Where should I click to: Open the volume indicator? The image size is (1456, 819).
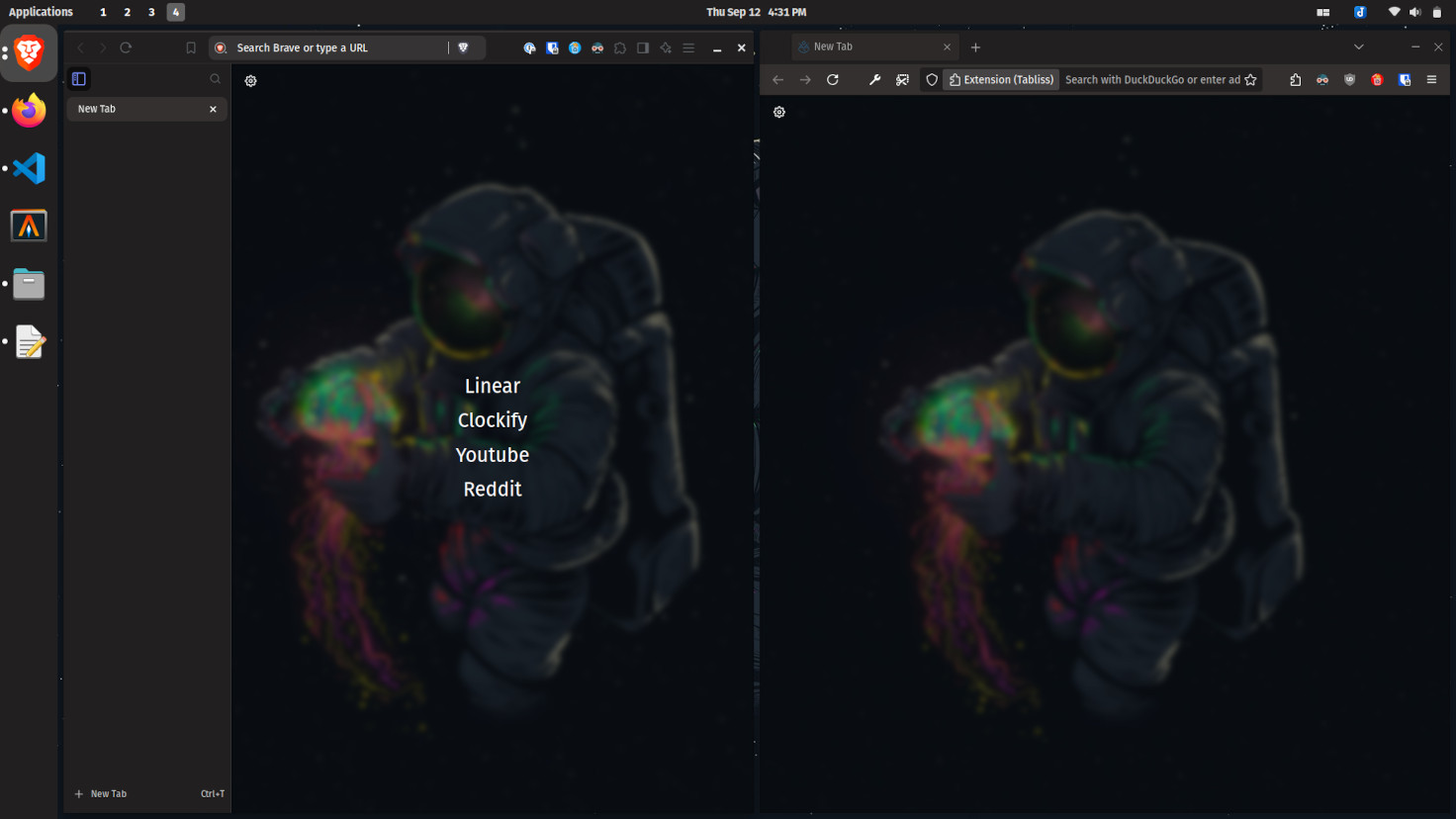point(1415,12)
